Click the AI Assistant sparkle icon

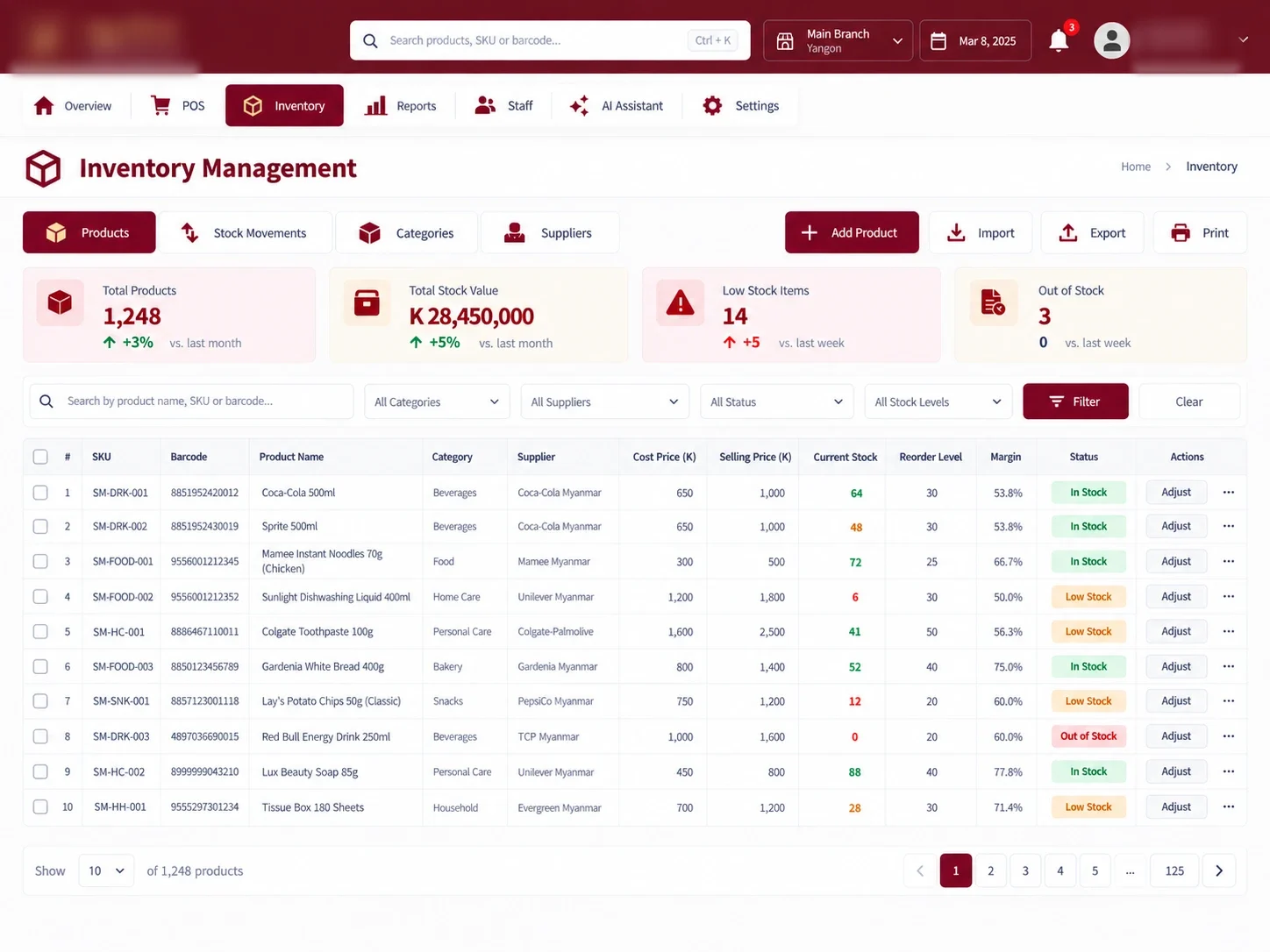[580, 106]
